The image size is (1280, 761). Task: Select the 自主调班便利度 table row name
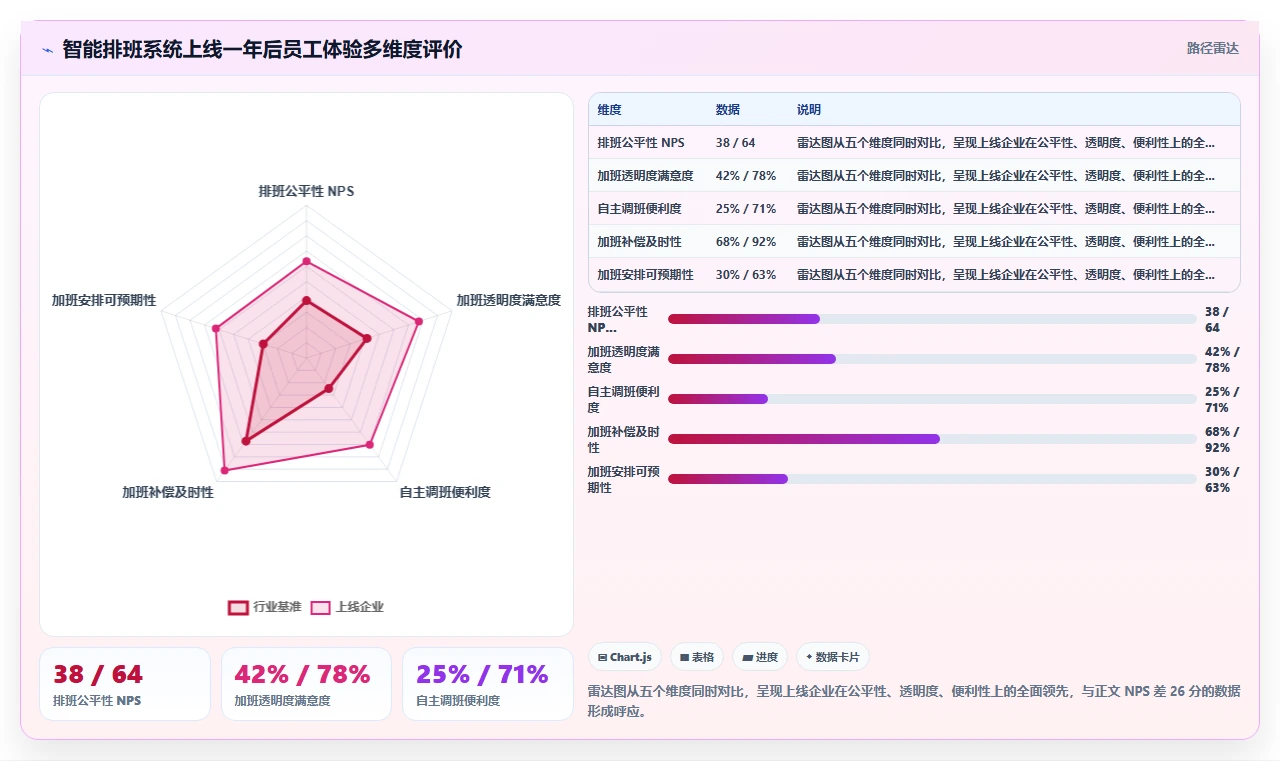[x=639, y=209]
